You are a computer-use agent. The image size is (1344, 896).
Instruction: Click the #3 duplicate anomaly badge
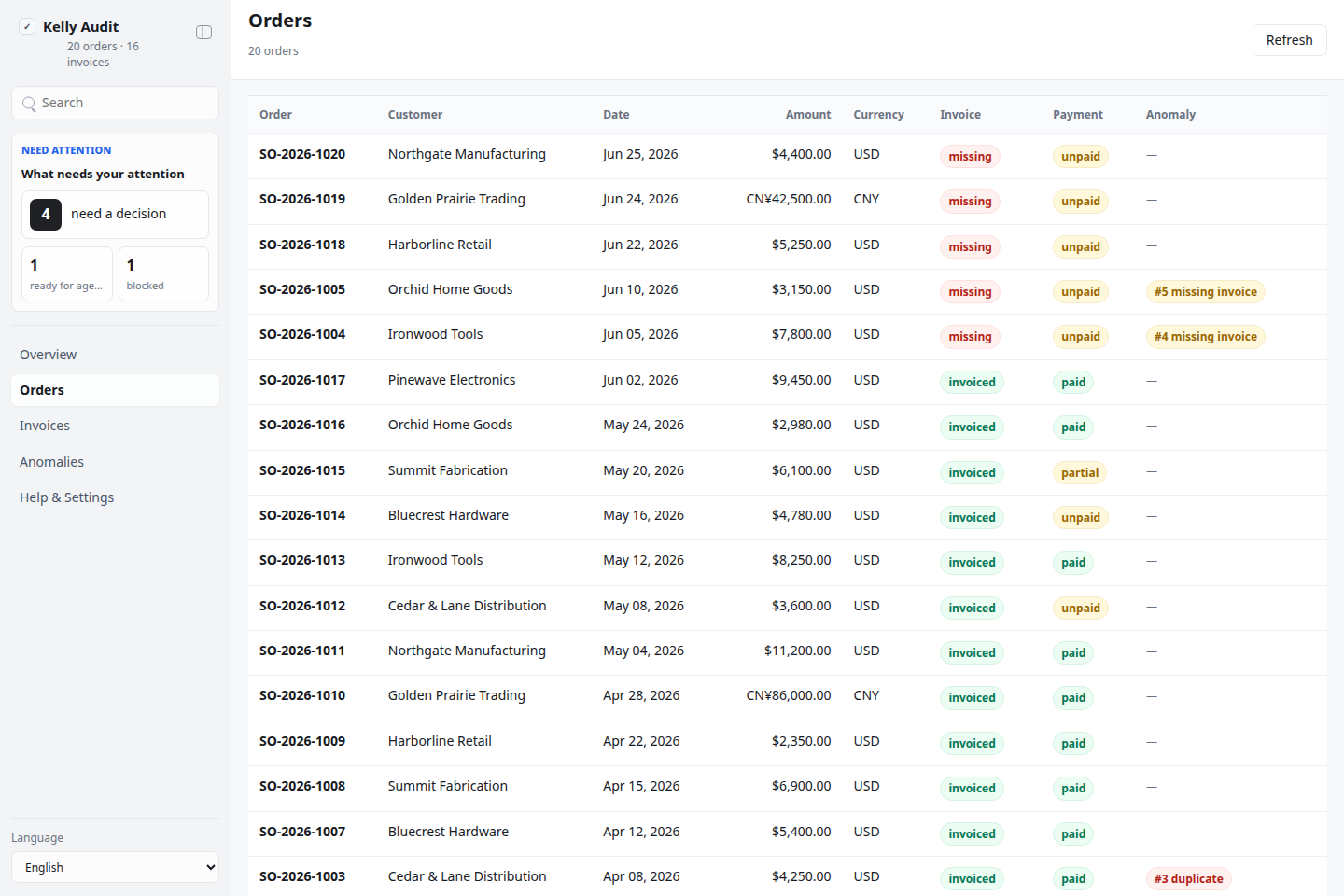click(x=1188, y=879)
